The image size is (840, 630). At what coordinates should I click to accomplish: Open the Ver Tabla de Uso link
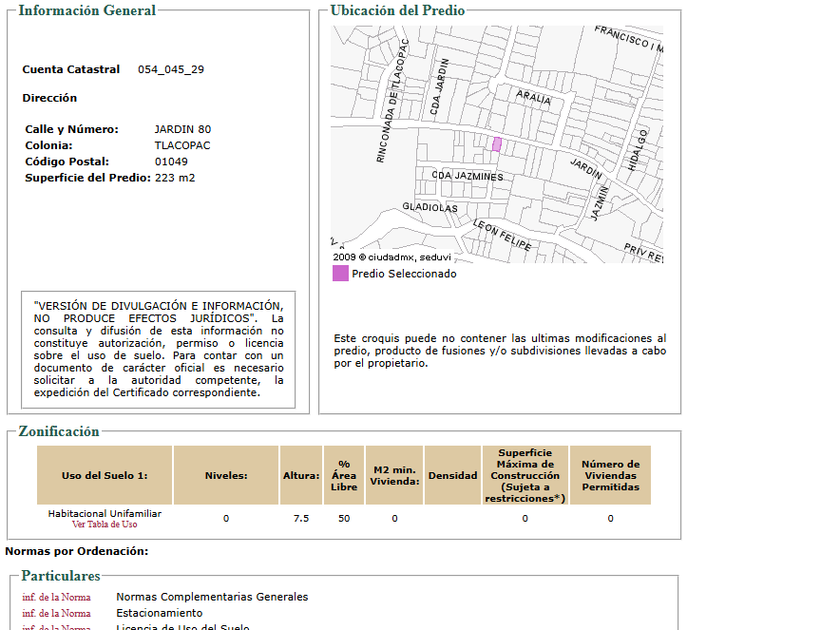(x=104, y=524)
